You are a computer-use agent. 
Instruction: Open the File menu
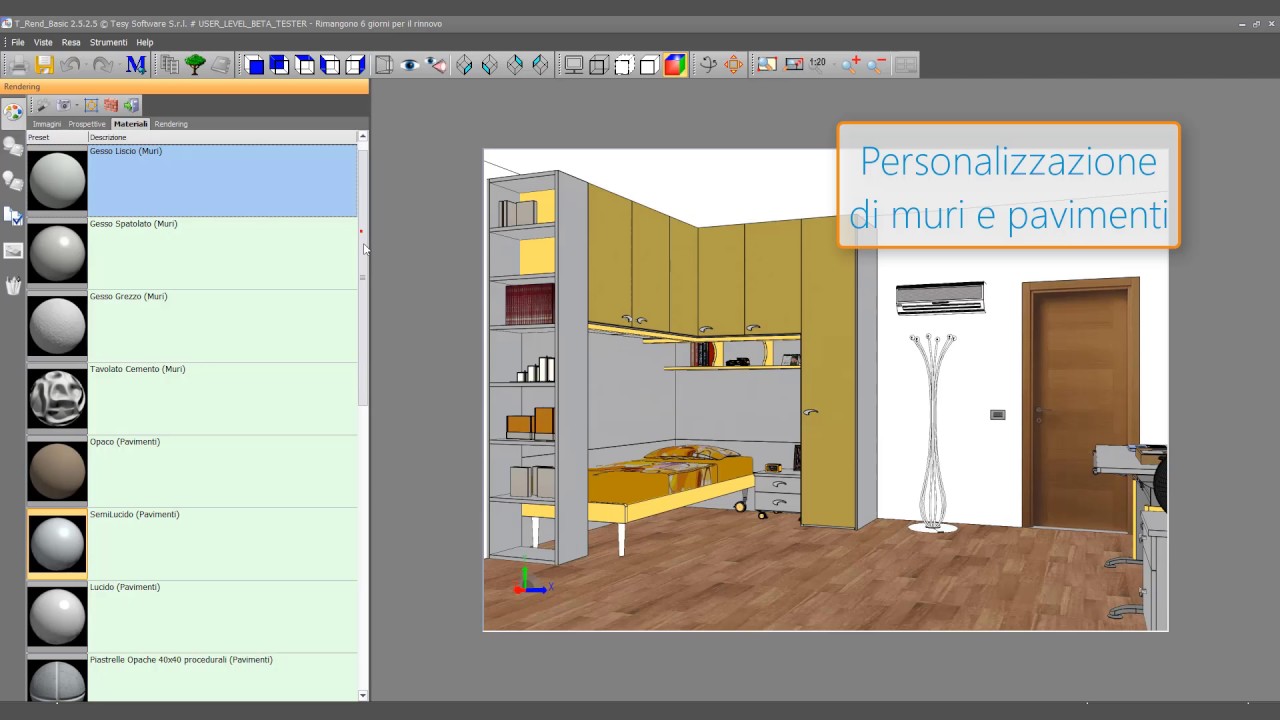coord(18,43)
